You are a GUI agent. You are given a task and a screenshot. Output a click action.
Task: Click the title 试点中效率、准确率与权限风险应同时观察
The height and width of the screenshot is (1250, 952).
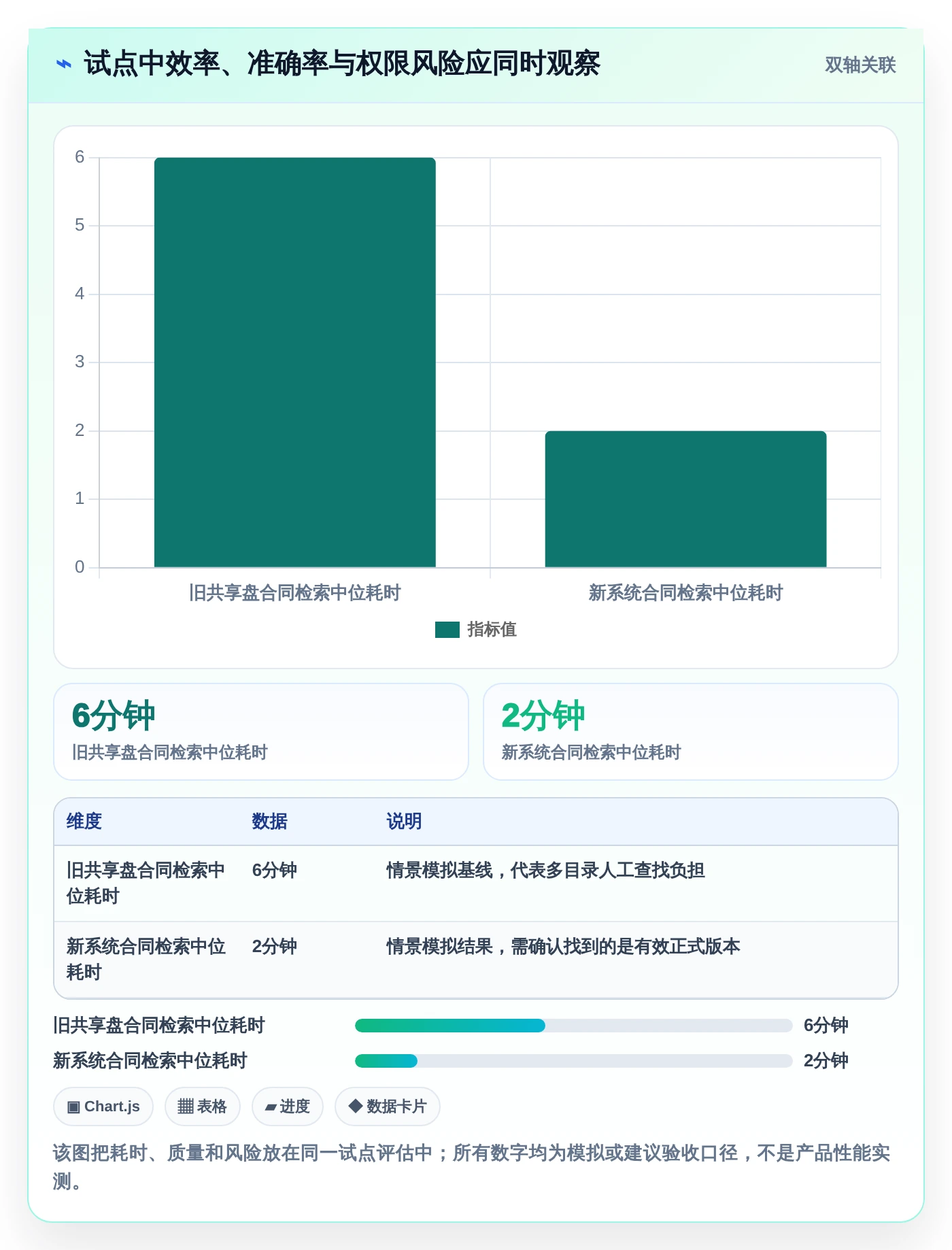pyautogui.click(x=342, y=64)
